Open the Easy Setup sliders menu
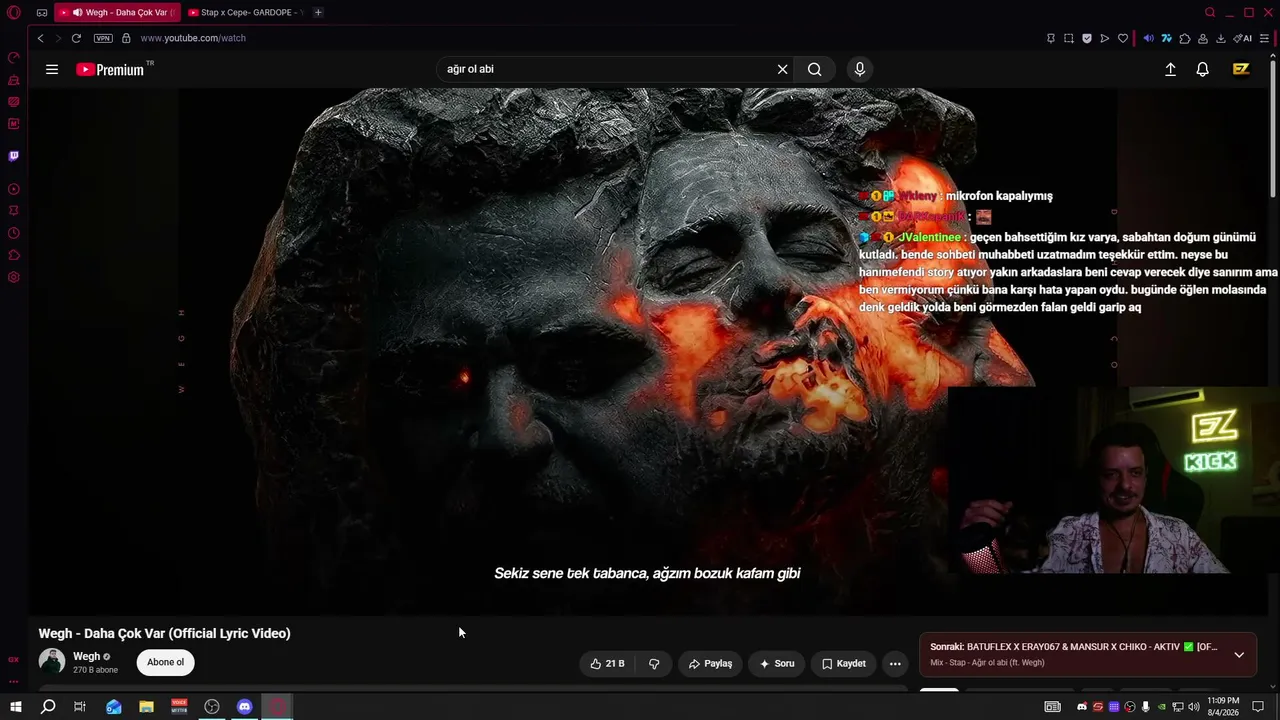 (x=1264, y=38)
